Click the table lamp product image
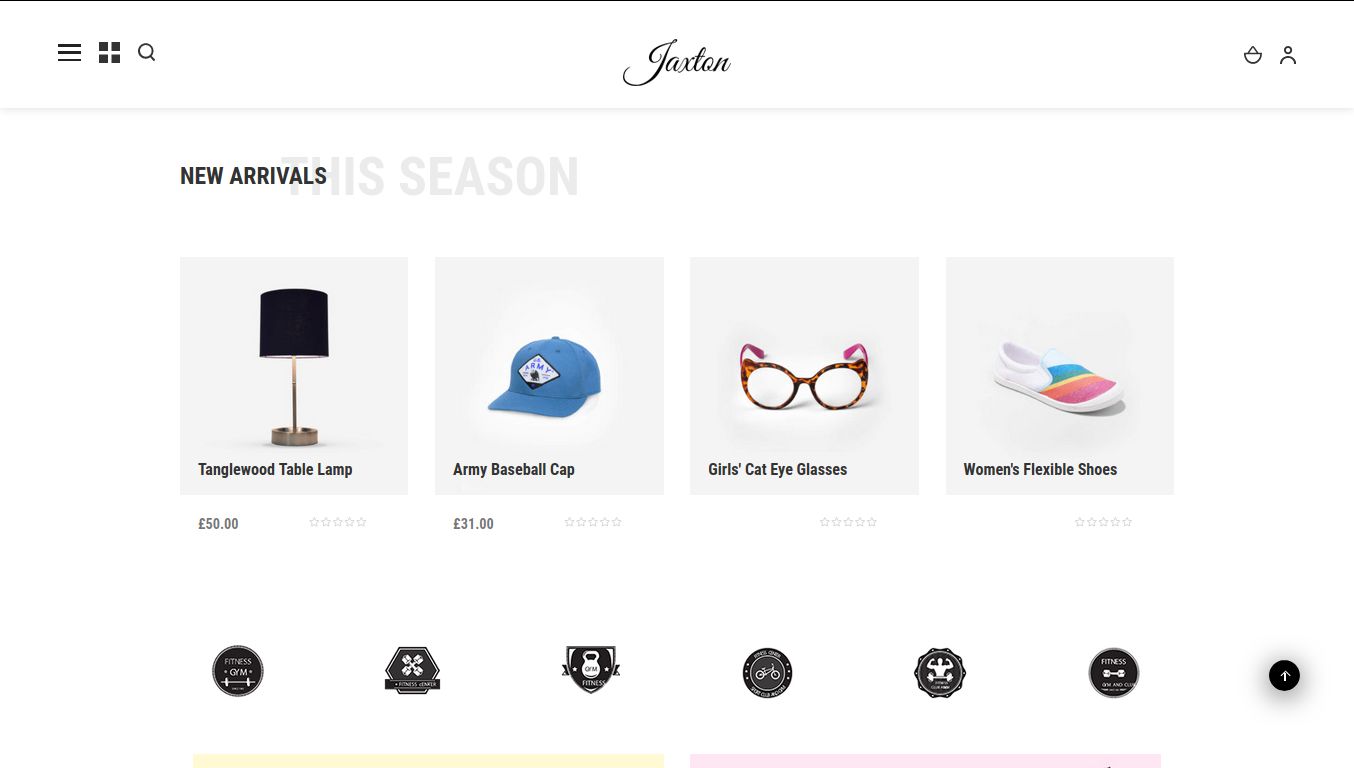 click(x=294, y=366)
